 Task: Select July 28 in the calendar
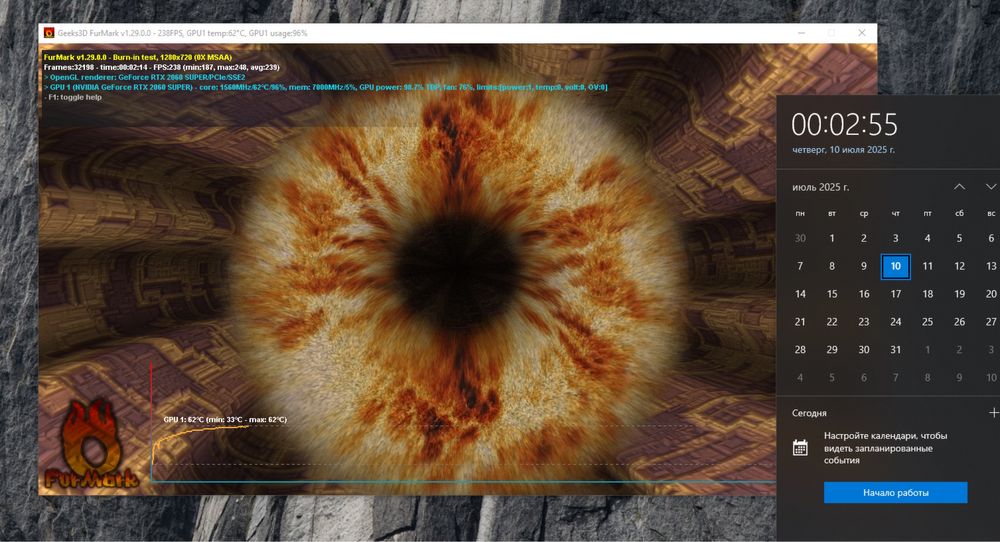click(x=800, y=350)
